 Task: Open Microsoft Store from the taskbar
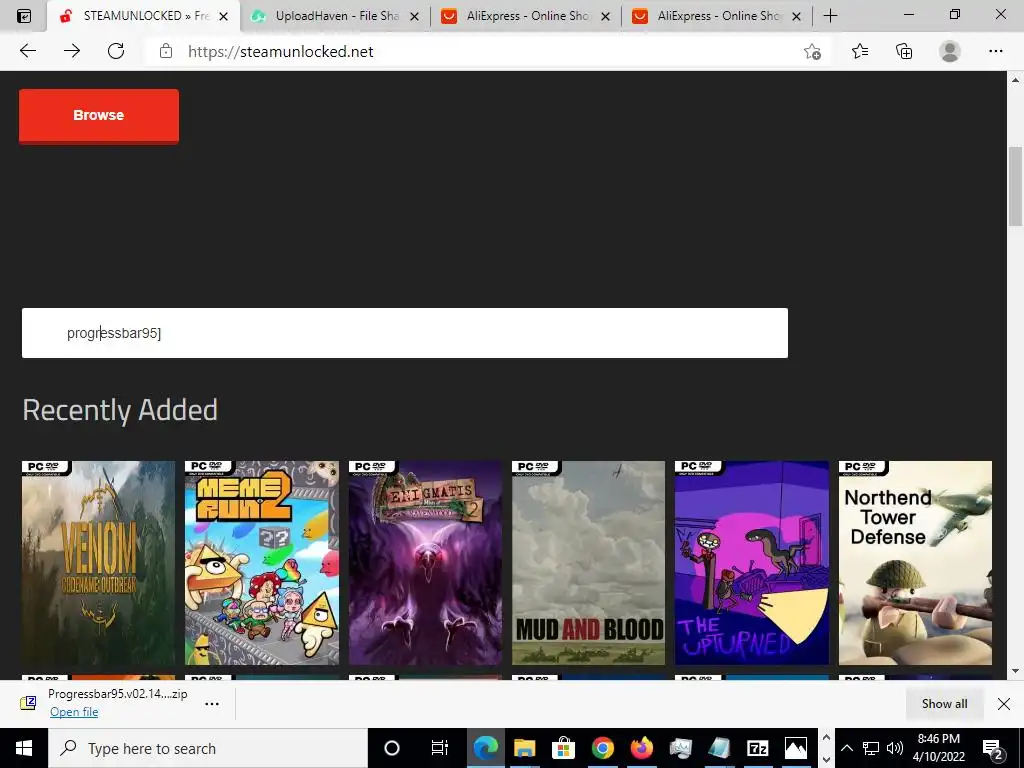click(563, 748)
